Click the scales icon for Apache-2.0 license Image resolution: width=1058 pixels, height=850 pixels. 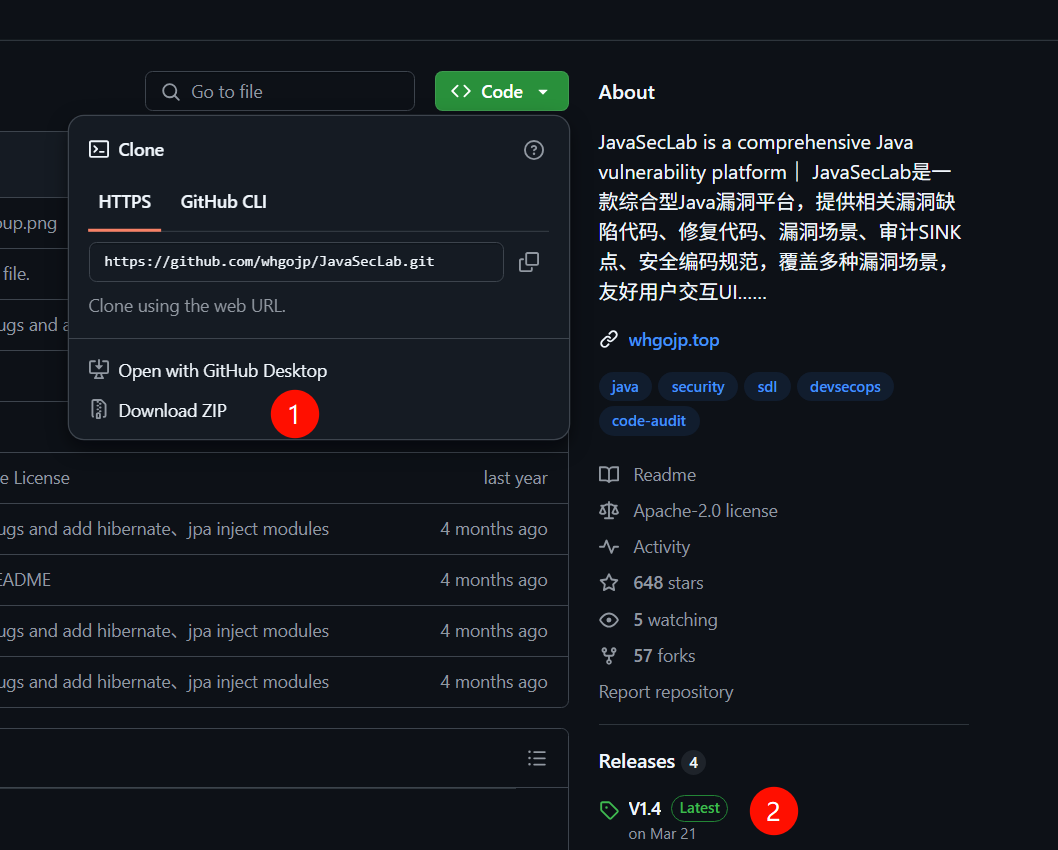609,511
